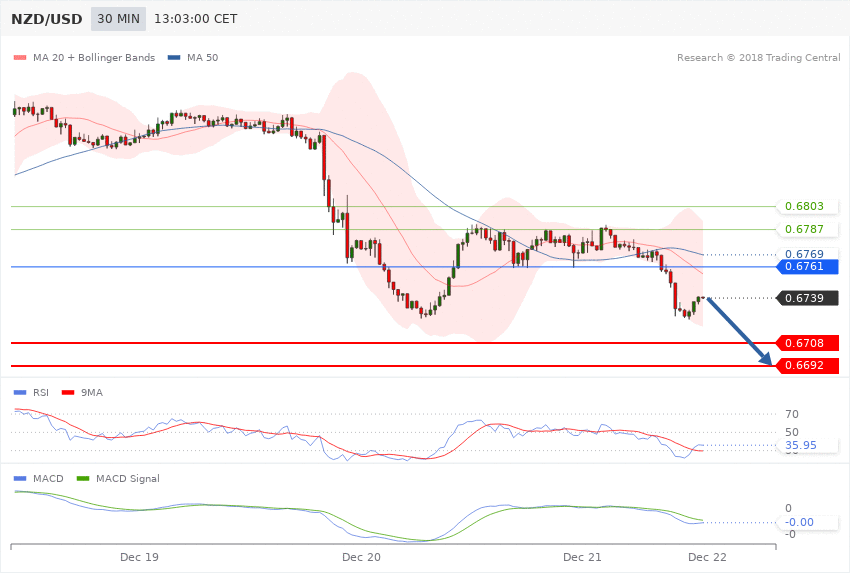850x576 pixels.
Task: Click the RSI 50 level label
Action: click(792, 432)
